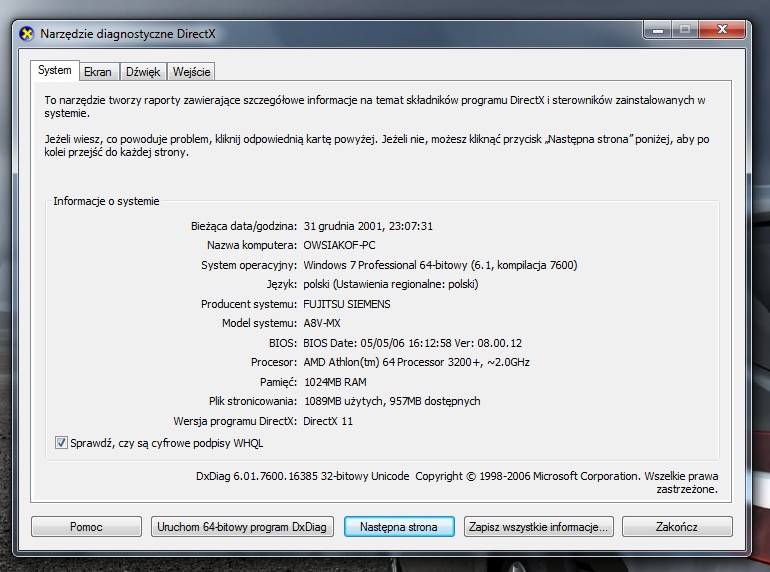Switch to the Wejście tab
770x572 pixels.
pyautogui.click(x=192, y=72)
